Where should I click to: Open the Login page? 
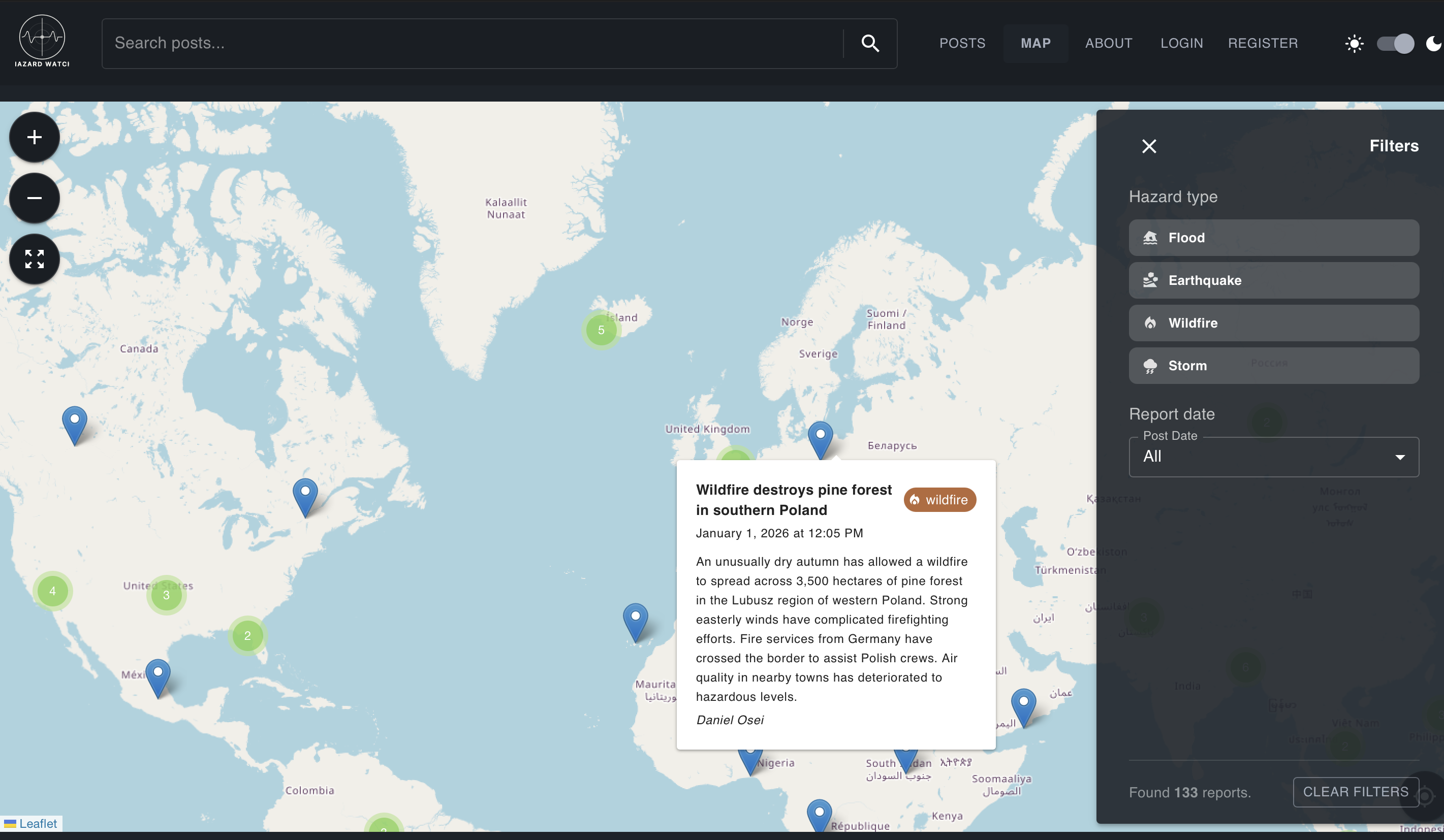tap(1181, 44)
